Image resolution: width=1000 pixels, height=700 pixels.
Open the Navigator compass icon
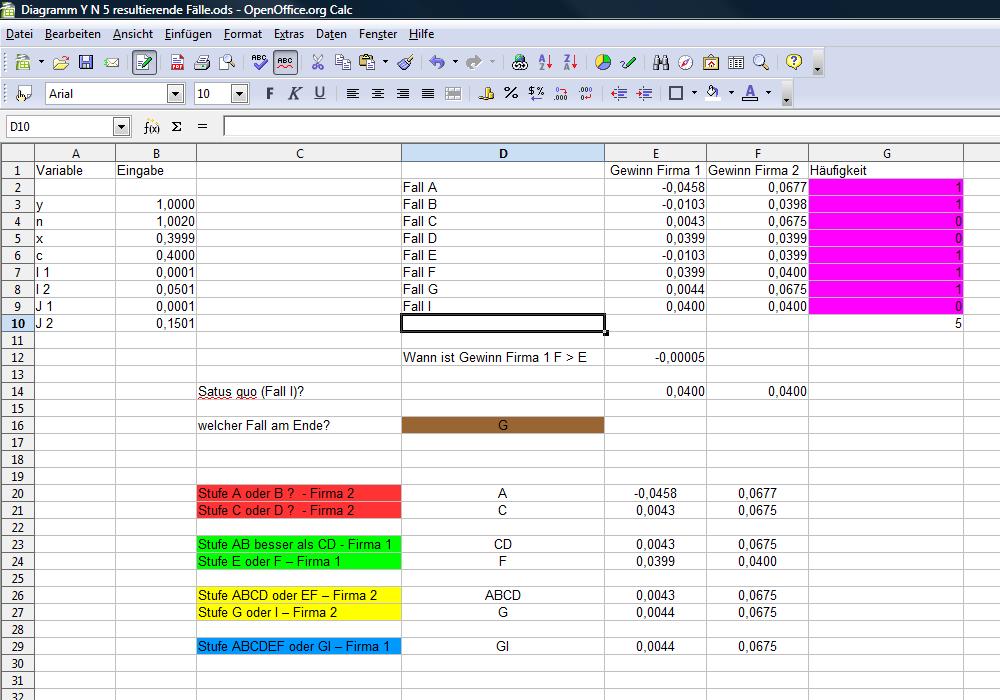(685, 62)
